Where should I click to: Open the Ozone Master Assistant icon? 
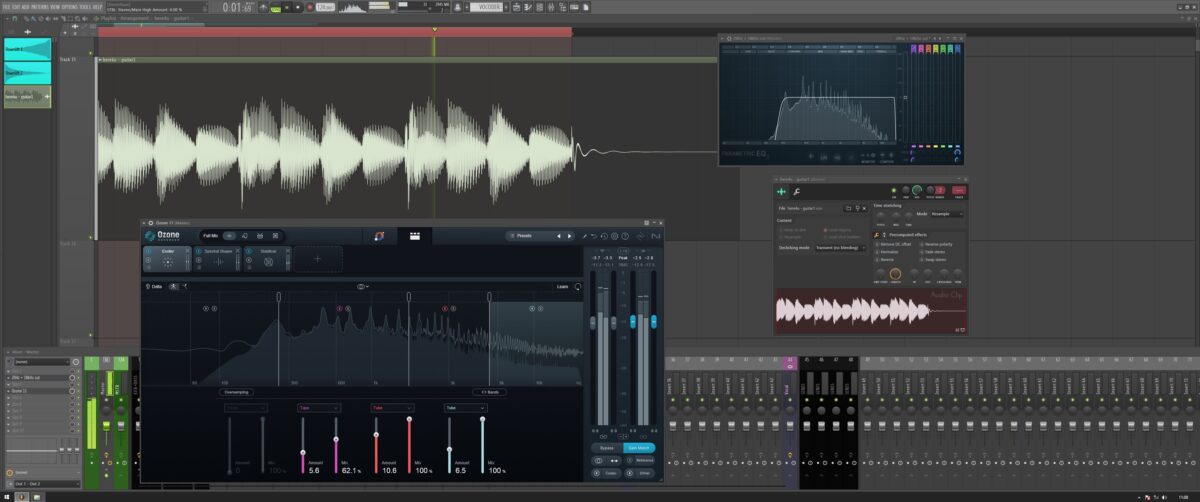click(379, 236)
